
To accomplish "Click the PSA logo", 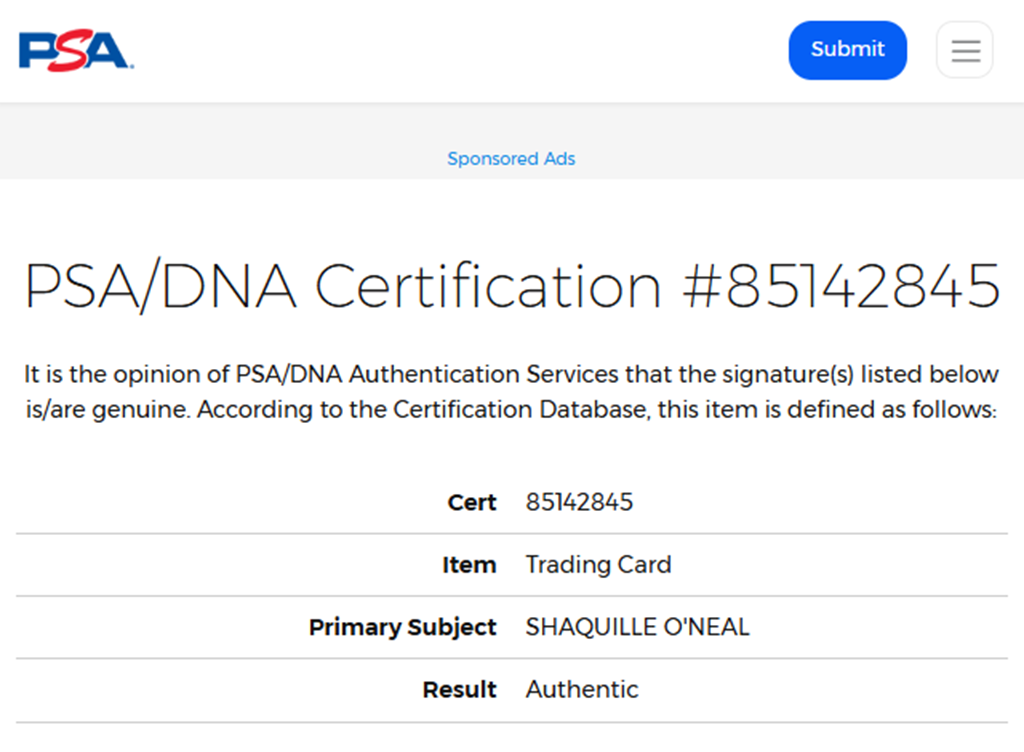I will click(76, 51).
